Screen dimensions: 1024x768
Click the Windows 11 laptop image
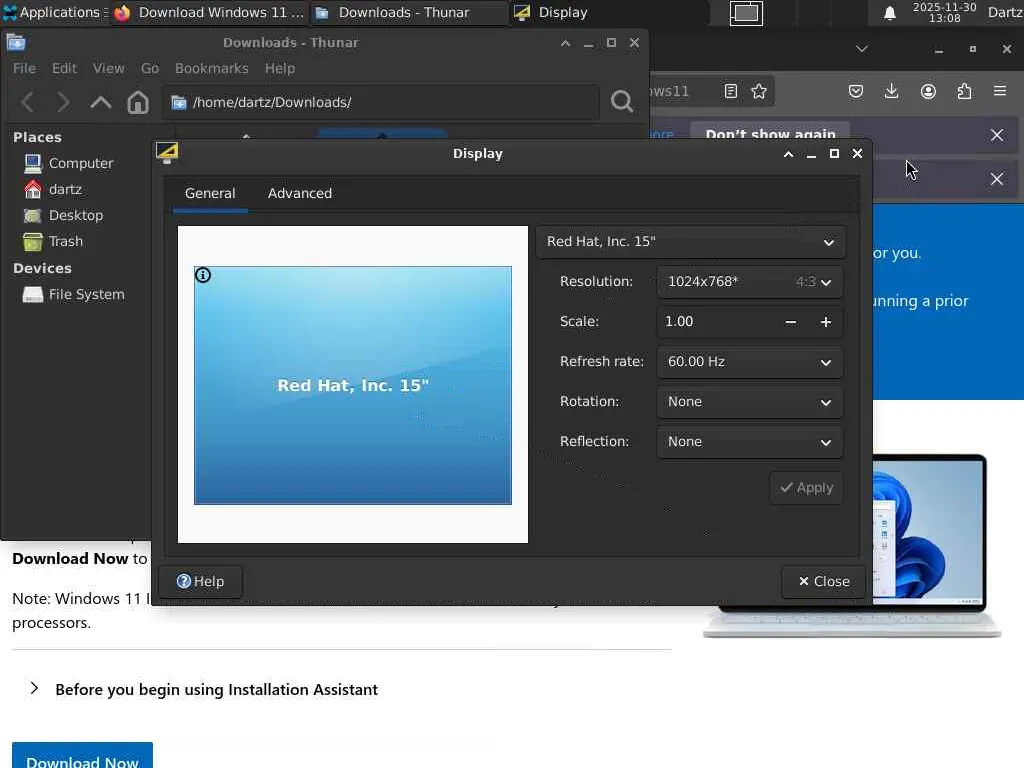pos(929,545)
